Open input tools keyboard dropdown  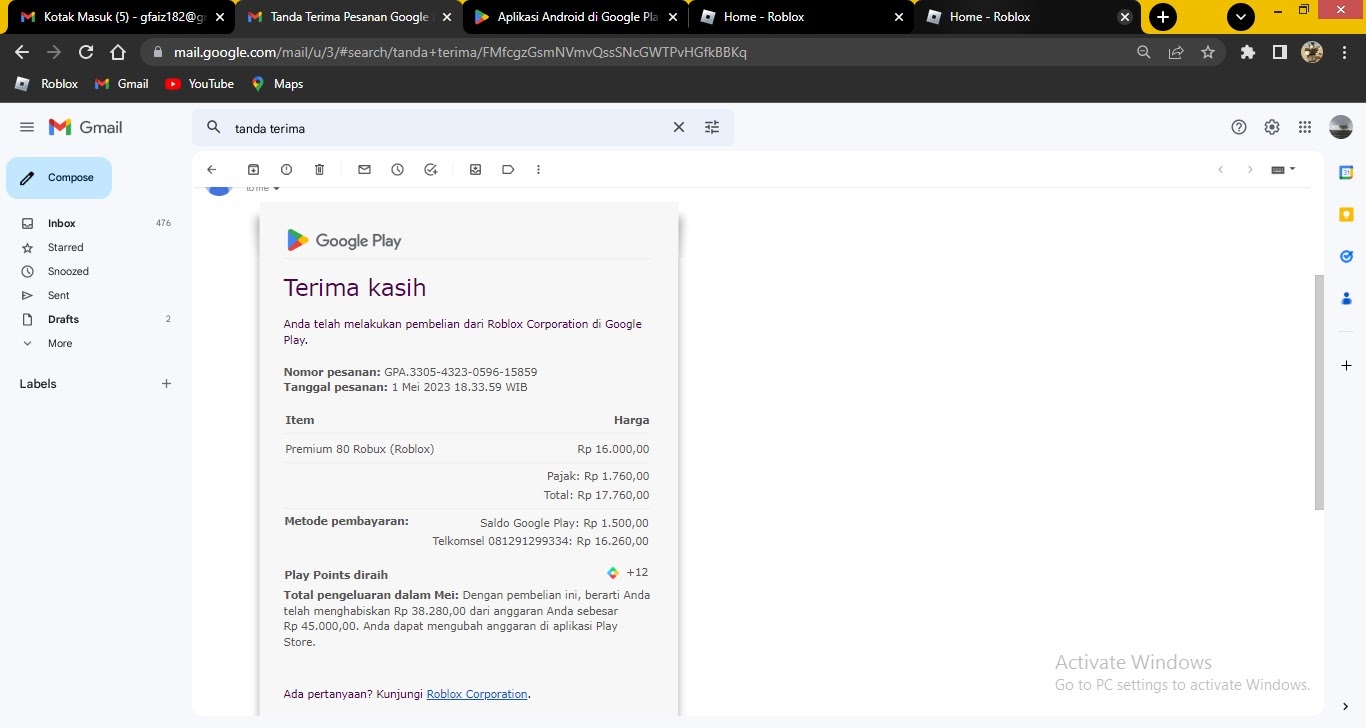1283,170
